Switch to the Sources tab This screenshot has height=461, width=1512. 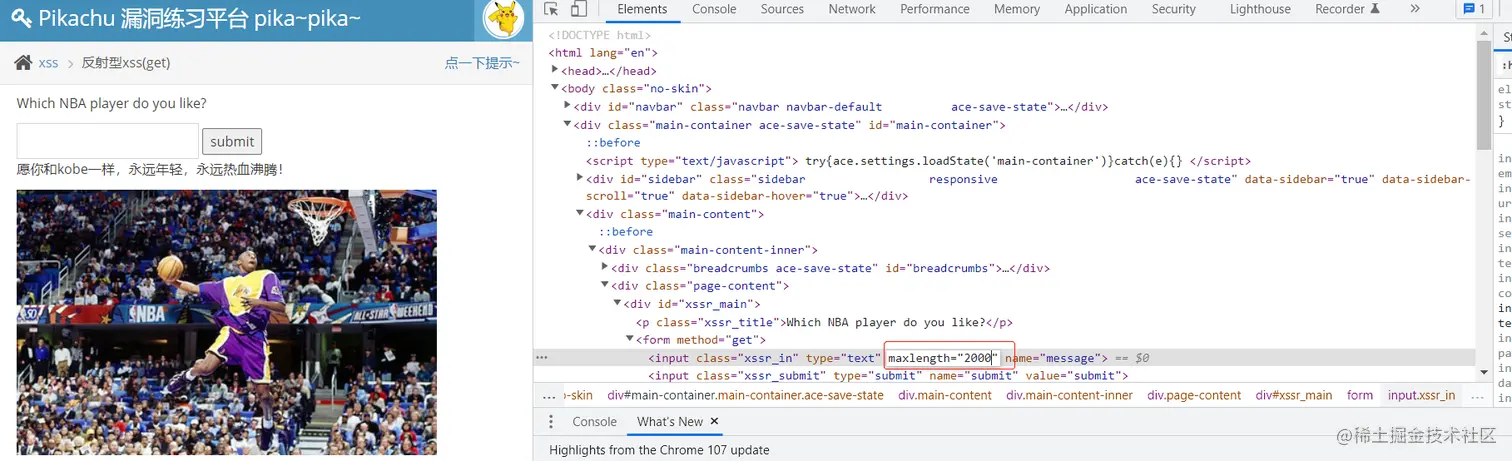[x=782, y=9]
